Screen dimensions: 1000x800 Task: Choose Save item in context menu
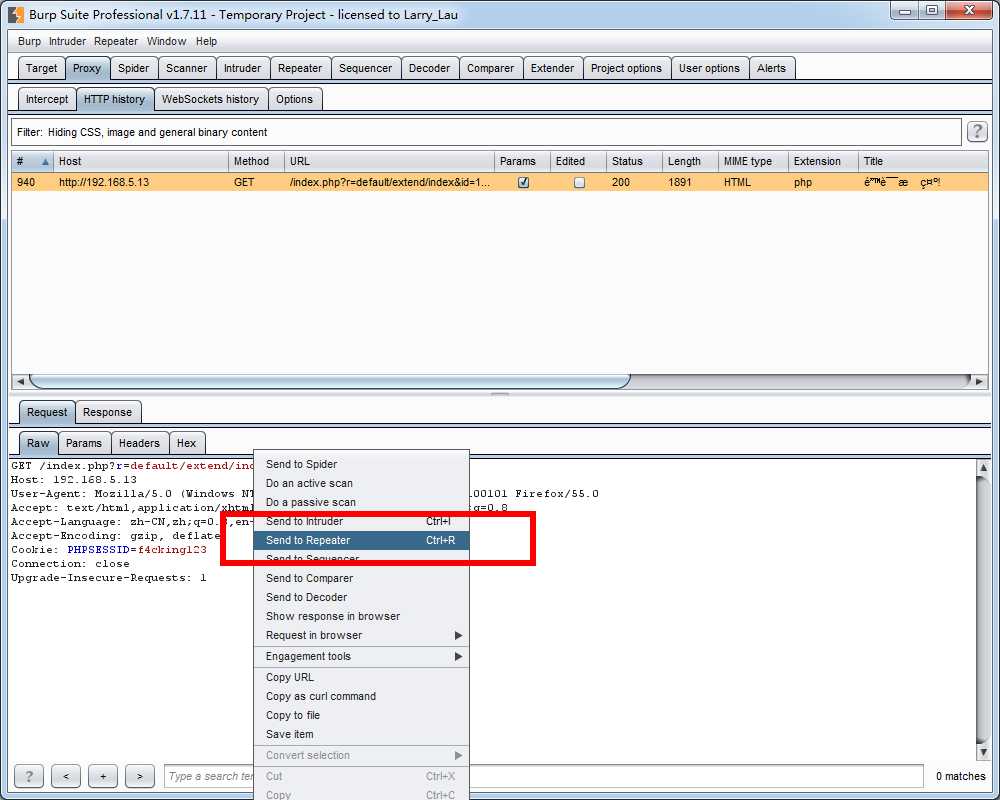[x=361, y=734]
